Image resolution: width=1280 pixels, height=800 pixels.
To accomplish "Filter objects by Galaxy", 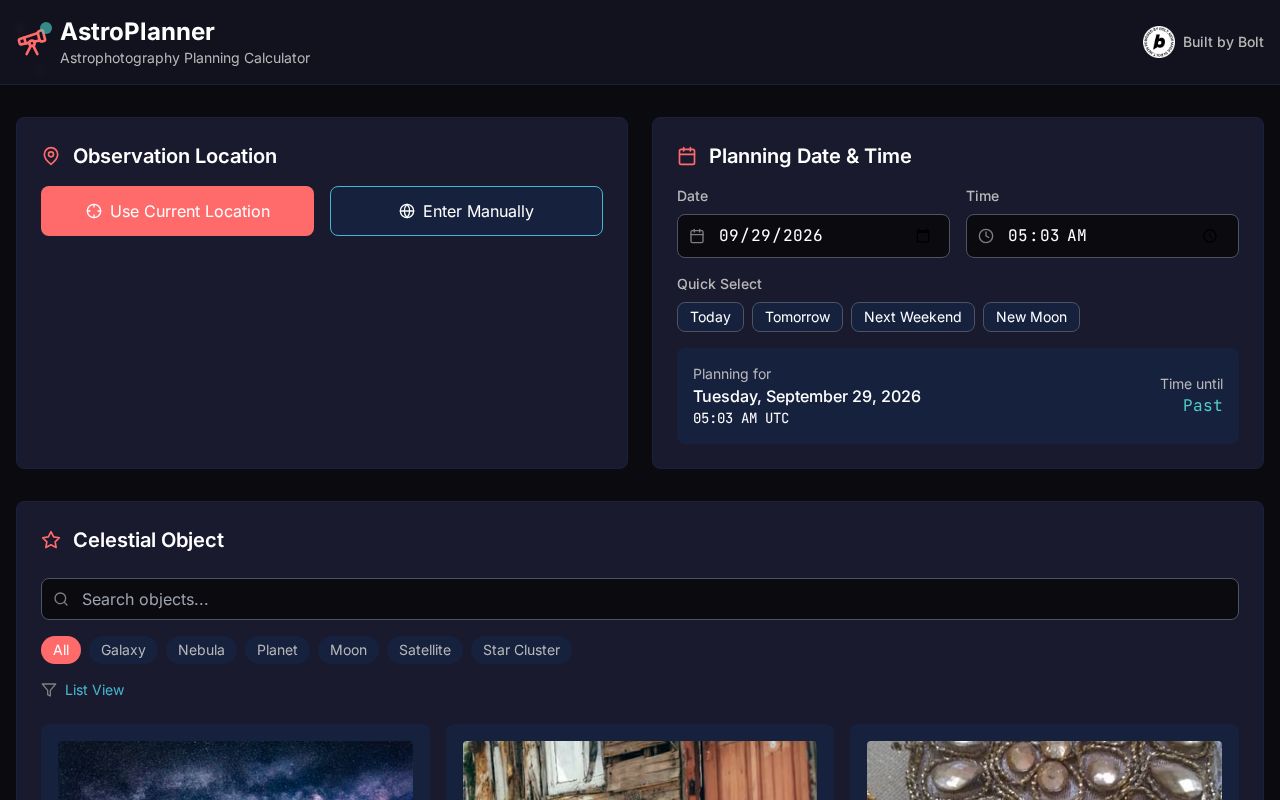I will [x=123, y=650].
